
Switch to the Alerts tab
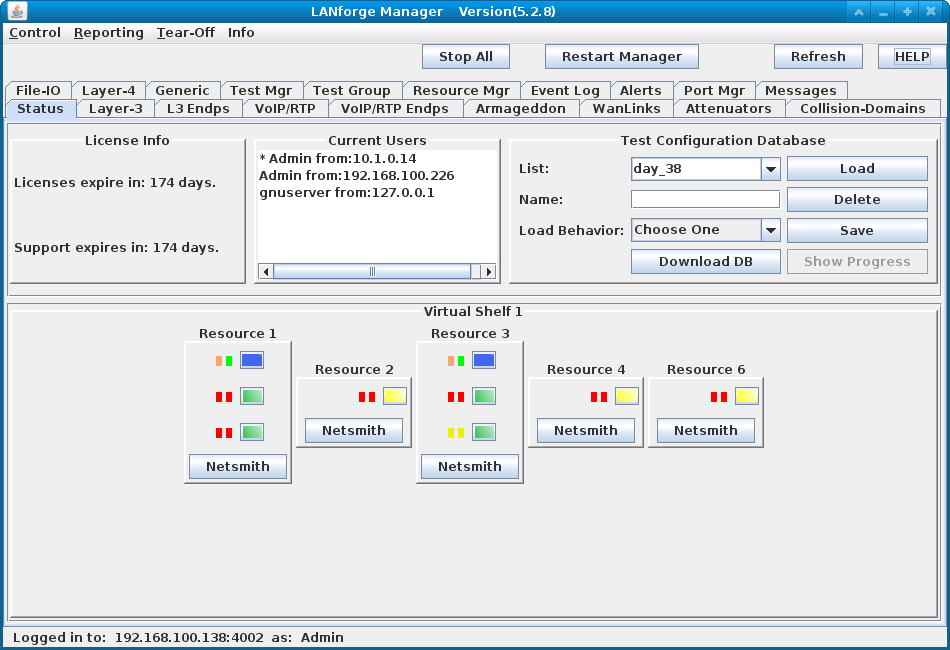pos(640,90)
